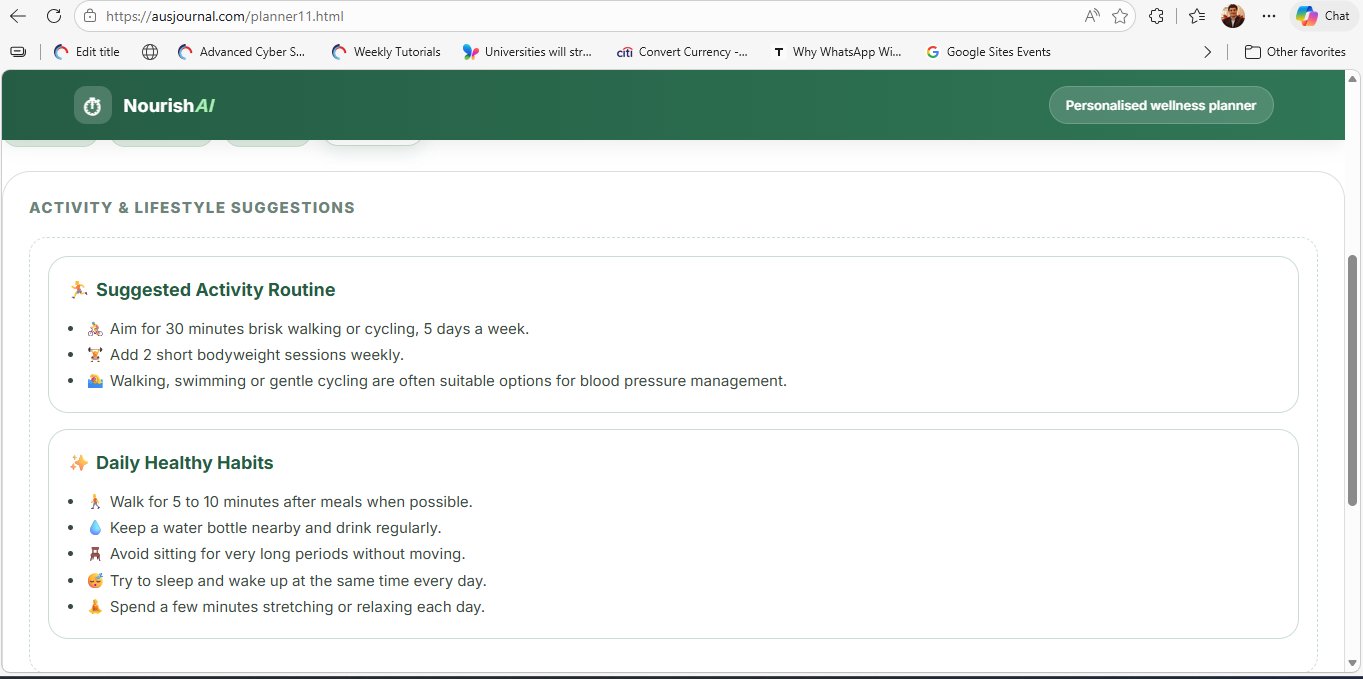This screenshot has width=1363, height=679.
Task: Add this page to favorites via star icon
Action: [1120, 16]
